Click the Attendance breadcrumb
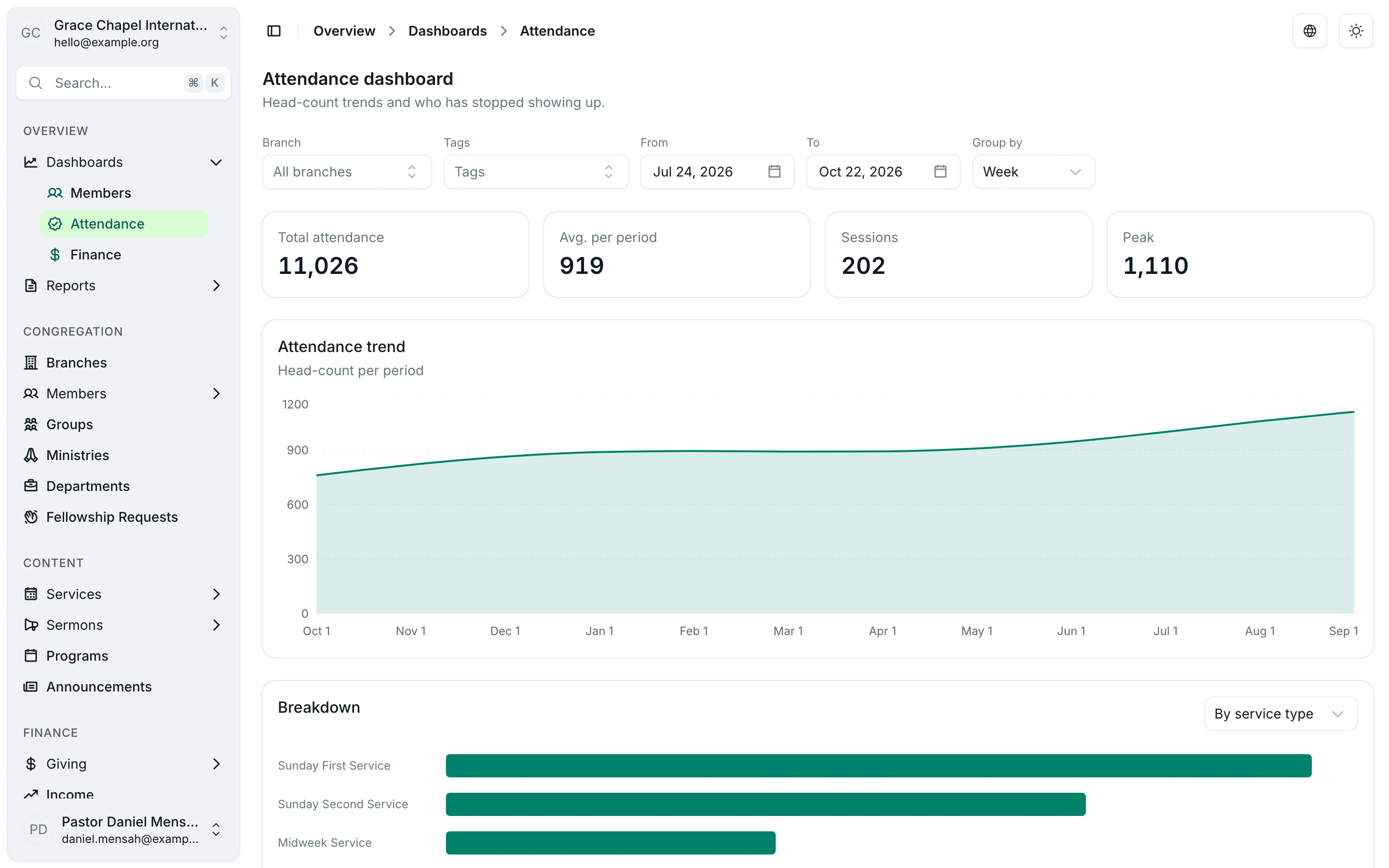The height and width of the screenshot is (868, 1389). [558, 31]
